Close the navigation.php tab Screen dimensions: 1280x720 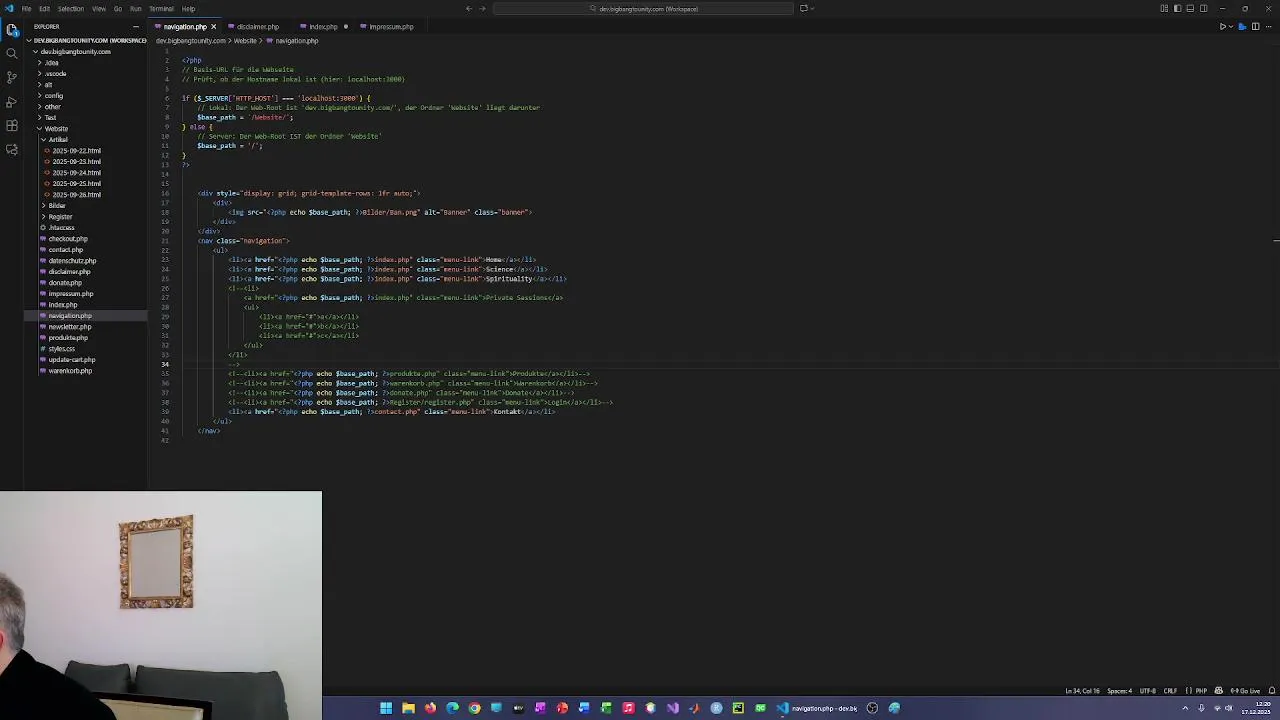click(x=213, y=27)
